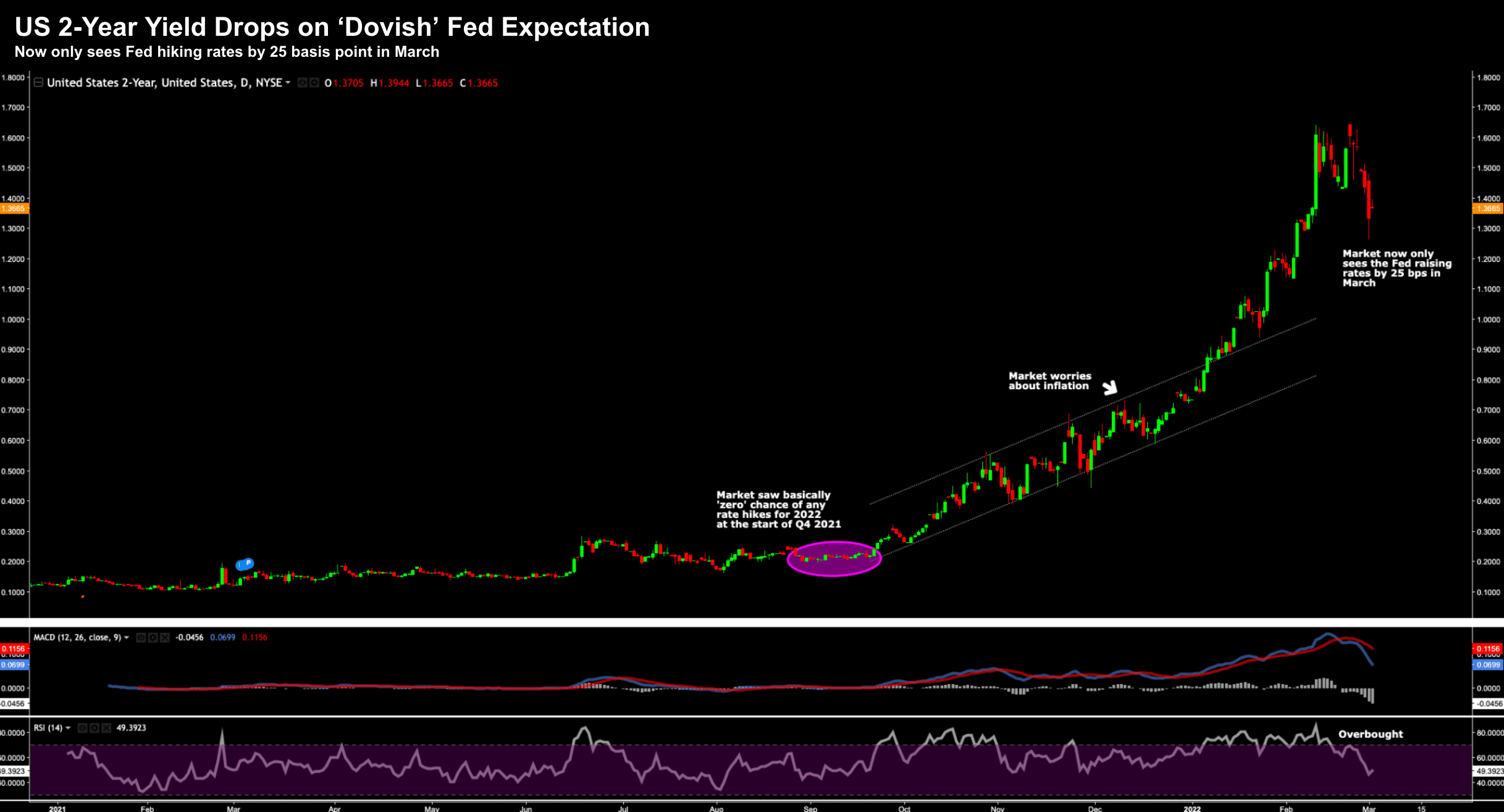Toggle RSI indicator visibility eye icon

pos(83,728)
